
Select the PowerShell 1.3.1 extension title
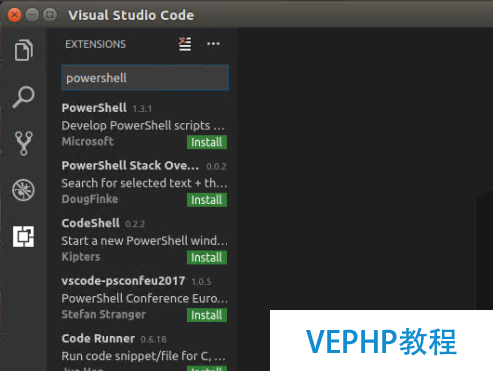click(x=94, y=108)
